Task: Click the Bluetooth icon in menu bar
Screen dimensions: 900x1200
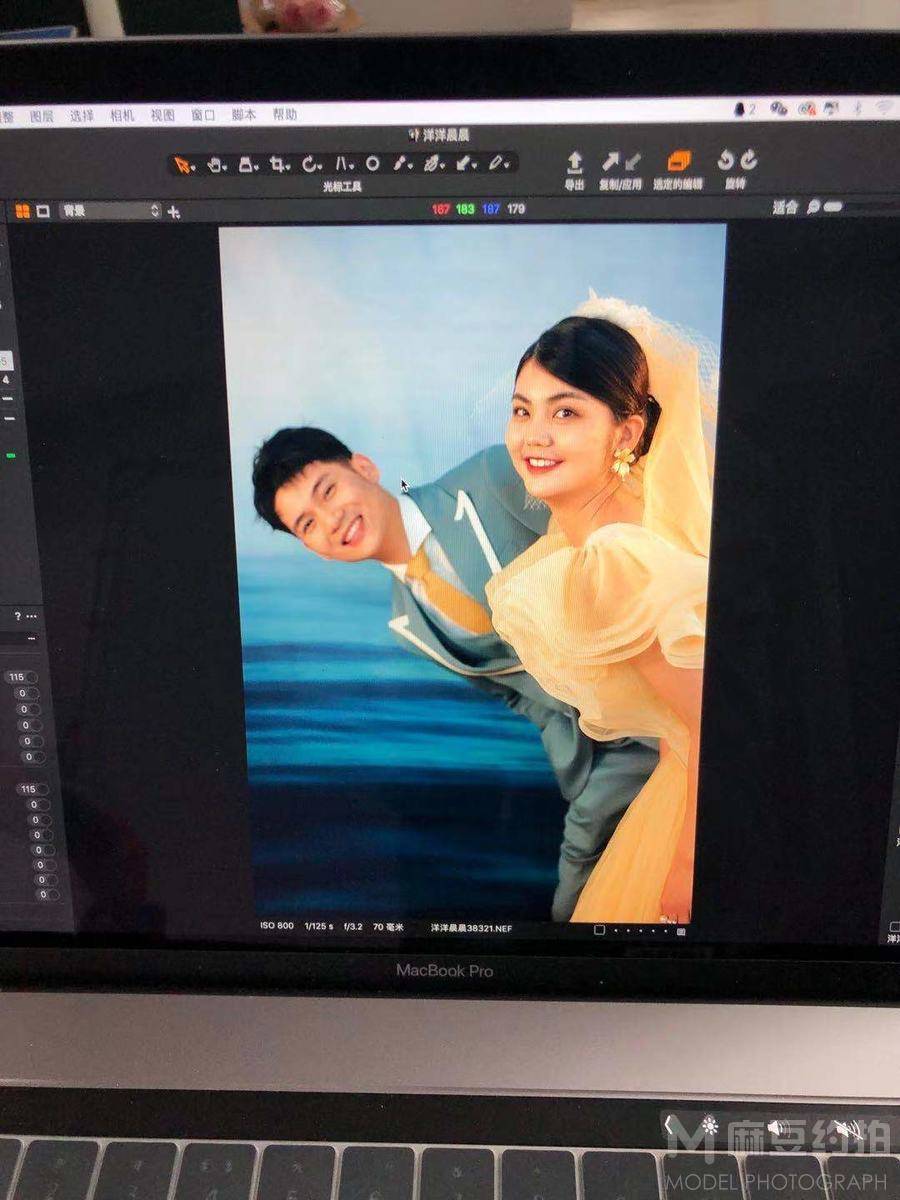Action: [x=857, y=107]
